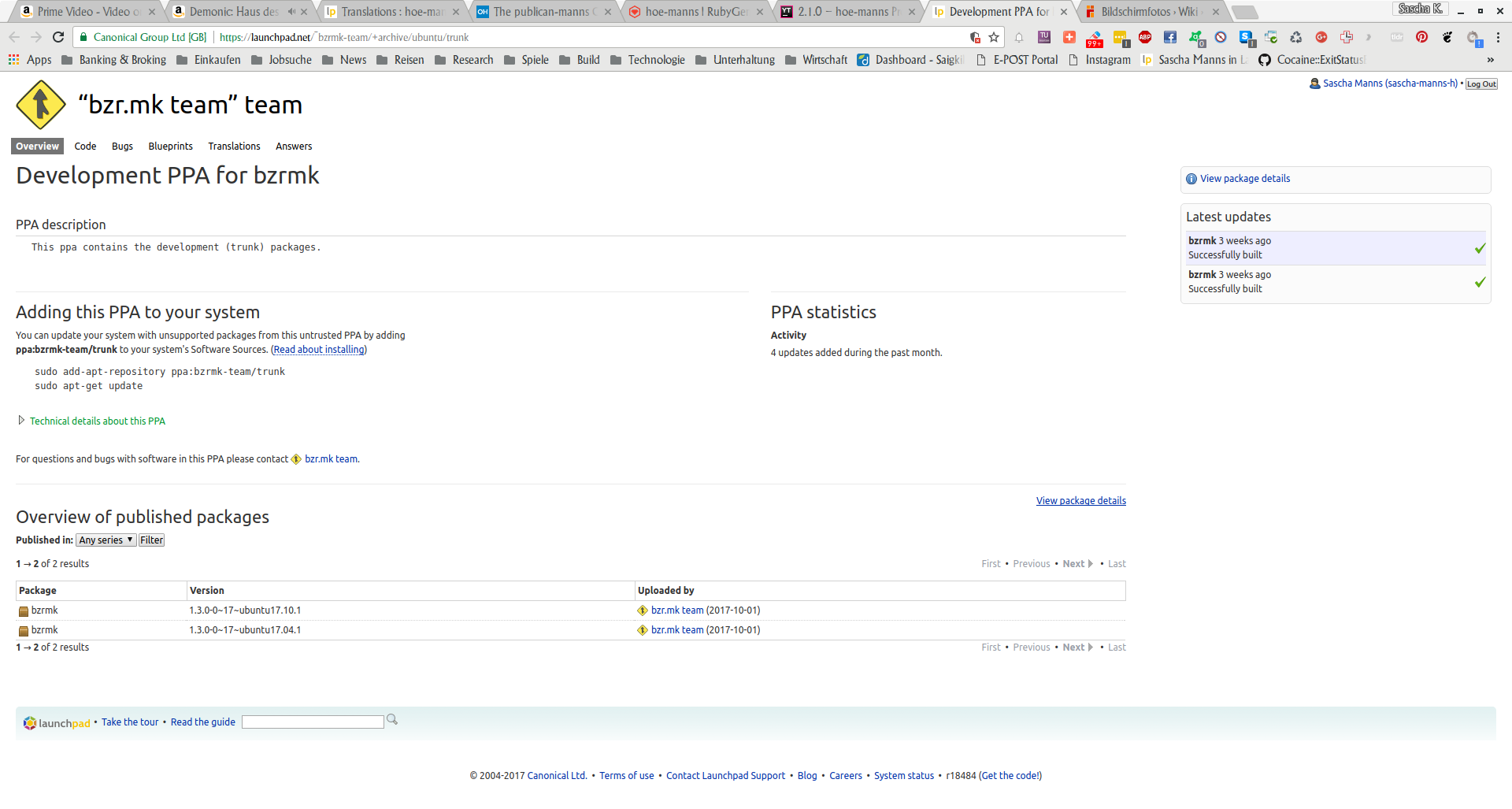Open the Chrome three-dot menu

coord(1498,37)
